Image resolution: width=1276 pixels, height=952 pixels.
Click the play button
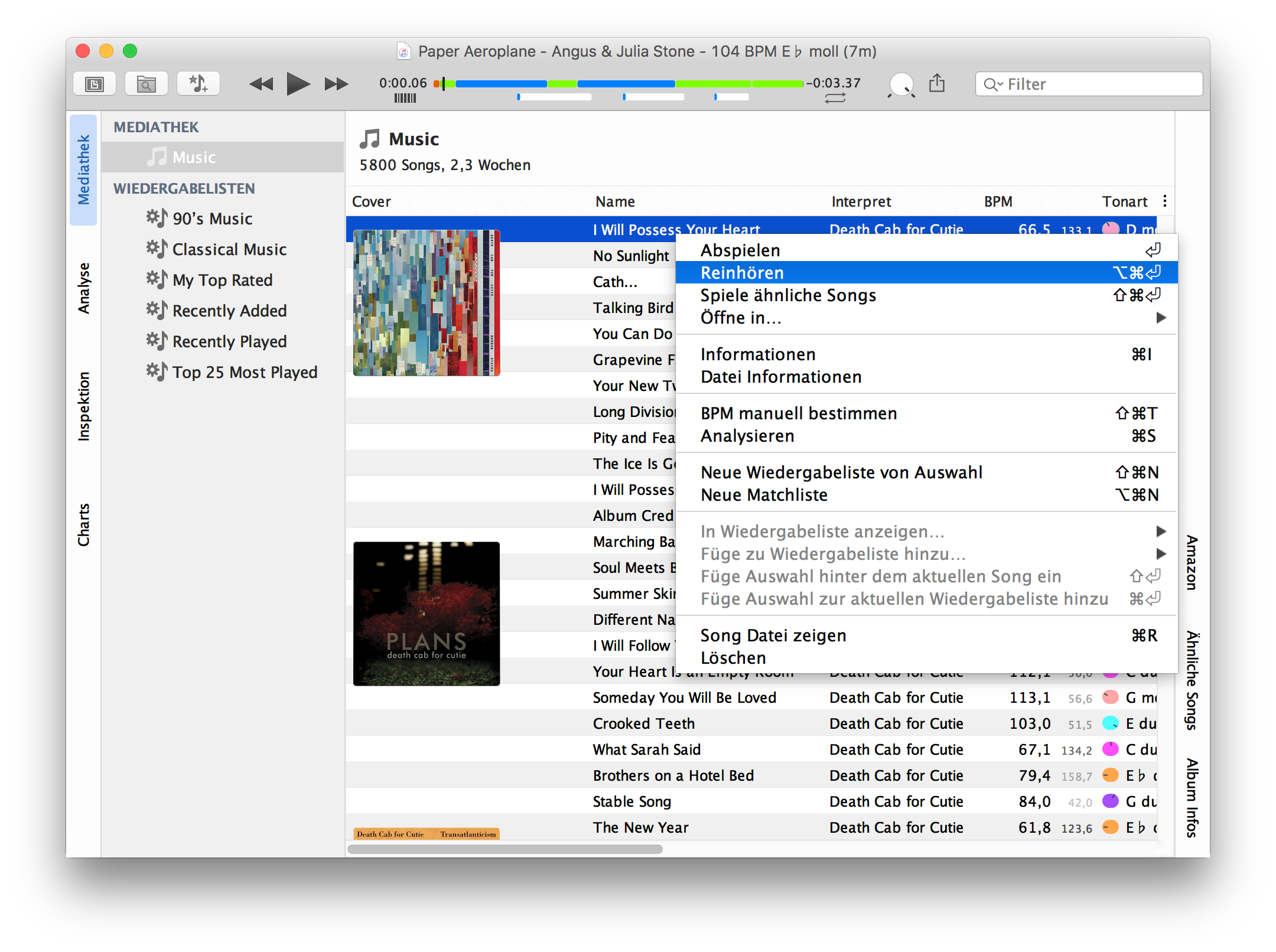[298, 84]
